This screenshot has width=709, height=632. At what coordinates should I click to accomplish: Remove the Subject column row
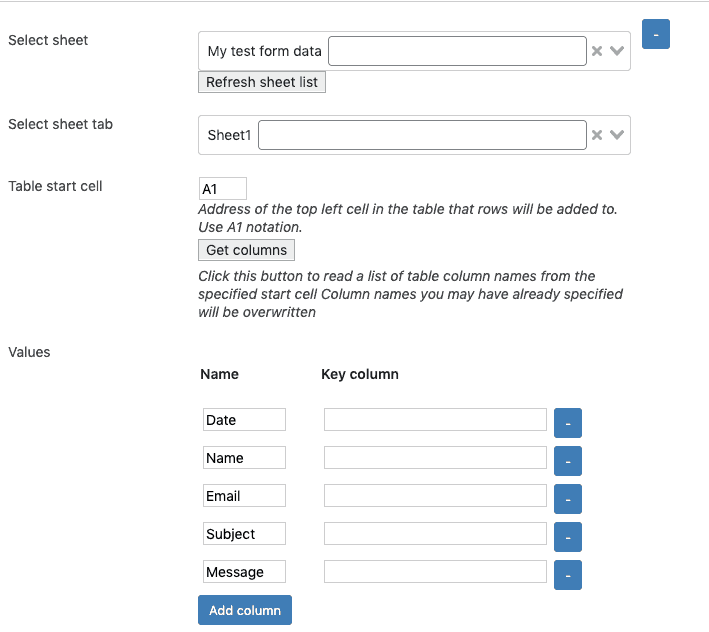tap(568, 537)
